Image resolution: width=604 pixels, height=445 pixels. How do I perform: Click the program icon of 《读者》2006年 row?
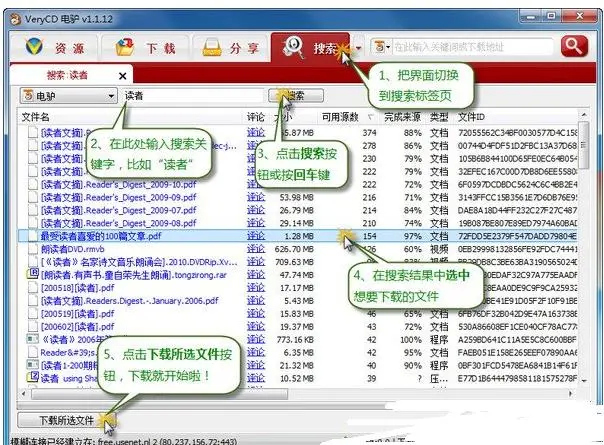[32, 339]
